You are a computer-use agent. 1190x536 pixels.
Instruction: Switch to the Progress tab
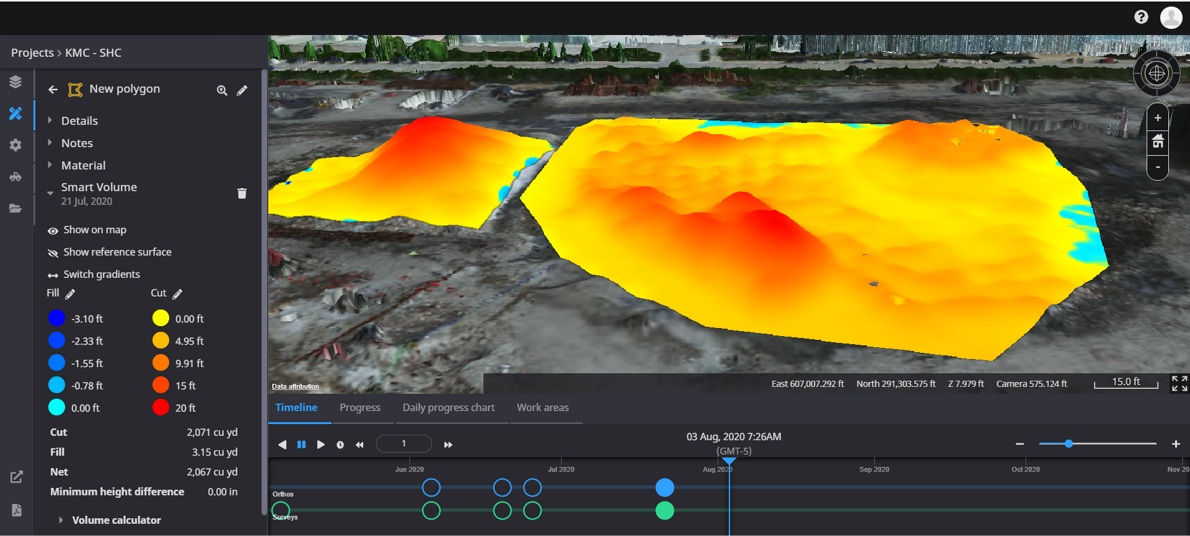359,408
